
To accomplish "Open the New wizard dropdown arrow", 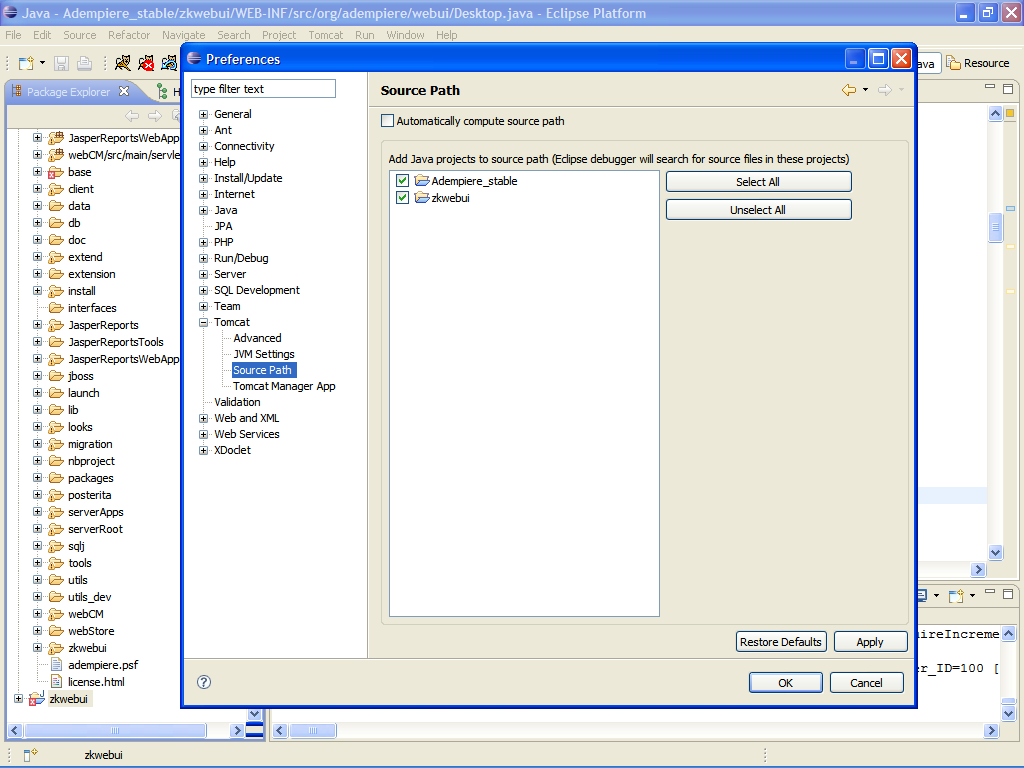I will coord(42,63).
